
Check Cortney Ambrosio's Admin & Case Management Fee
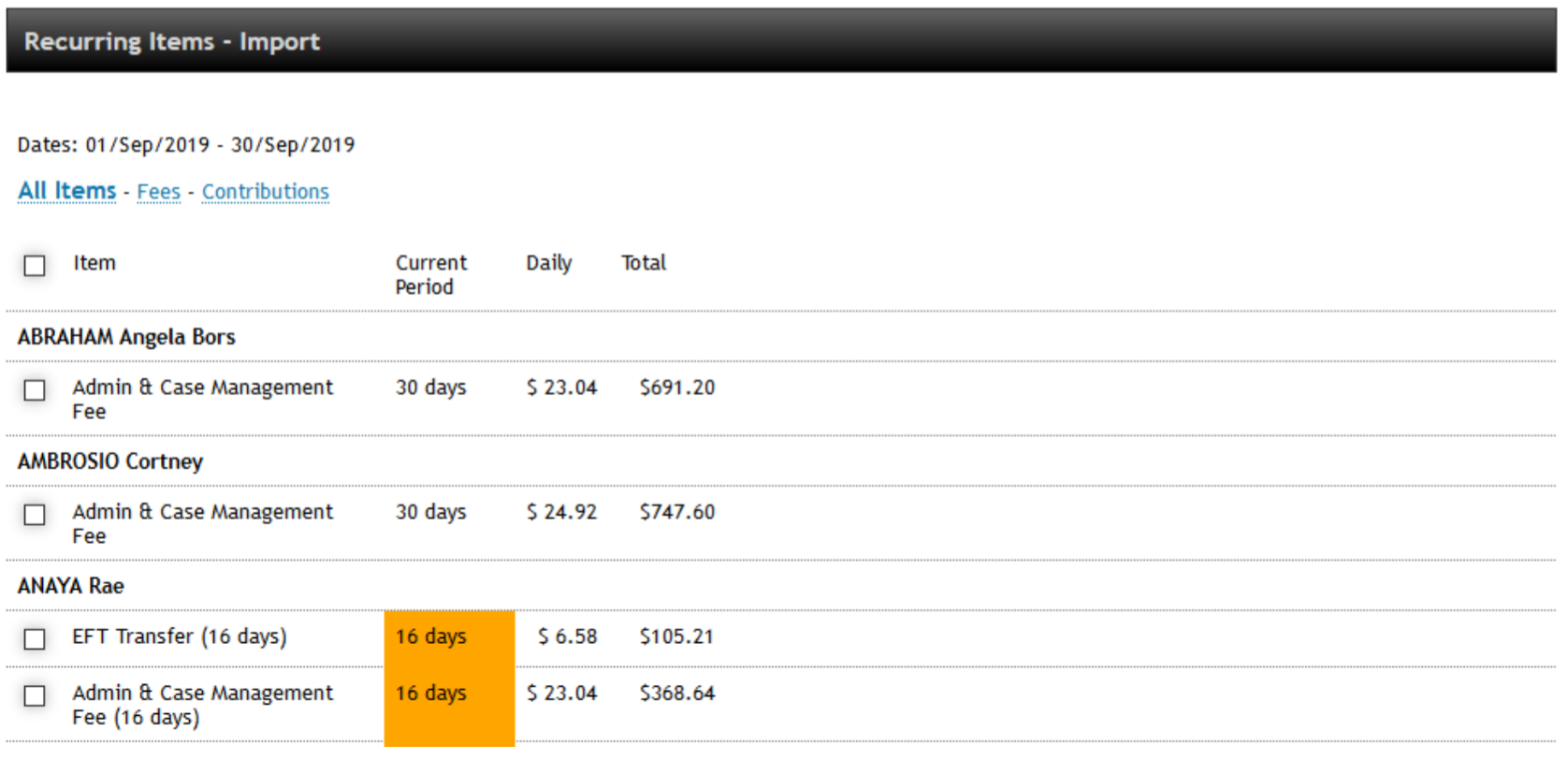(x=35, y=515)
